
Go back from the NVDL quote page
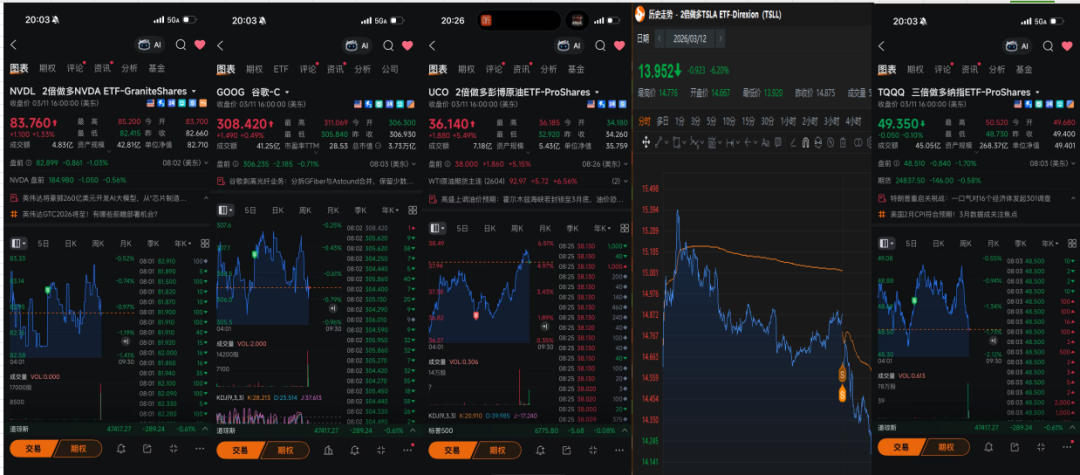(x=14, y=45)
